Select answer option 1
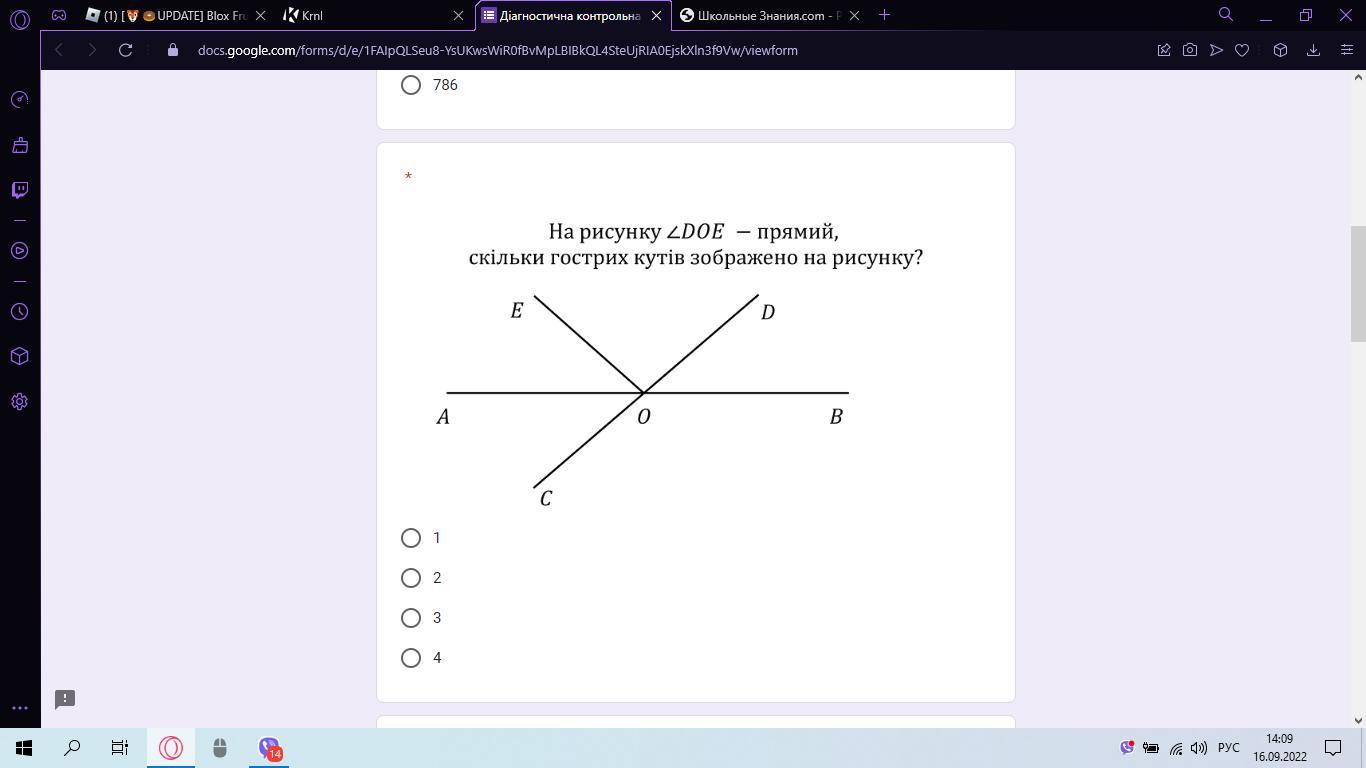Image resolution: width=1366 pixels, height=768 pixels. 411,538
